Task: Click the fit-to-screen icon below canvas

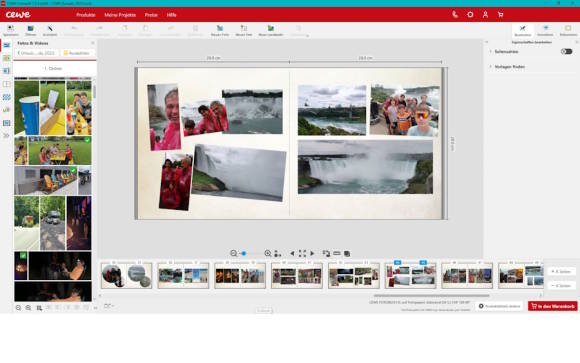Action: (x=302, y=253)
